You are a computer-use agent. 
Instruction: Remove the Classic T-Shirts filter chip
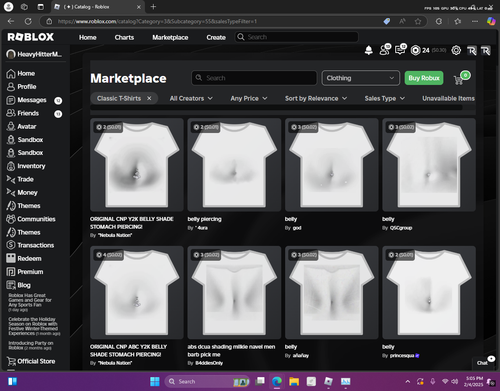(149, 98)
